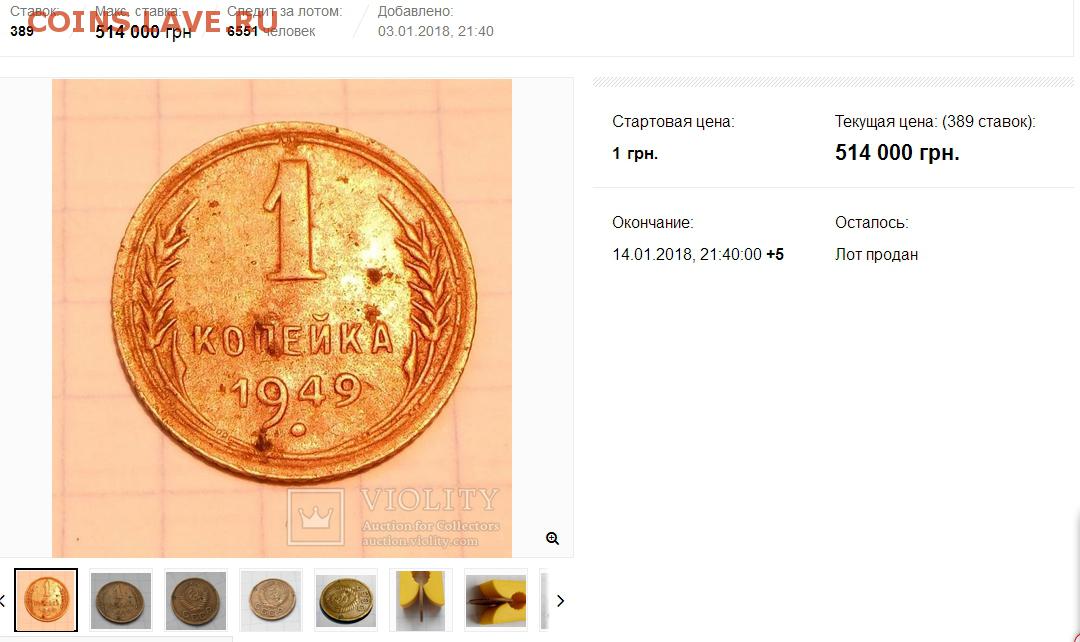Viewport: 1080px width, 642px height.
Task: Select the first orange coin thumbnail
Action: pyautogui.click(x=46, y=600)
